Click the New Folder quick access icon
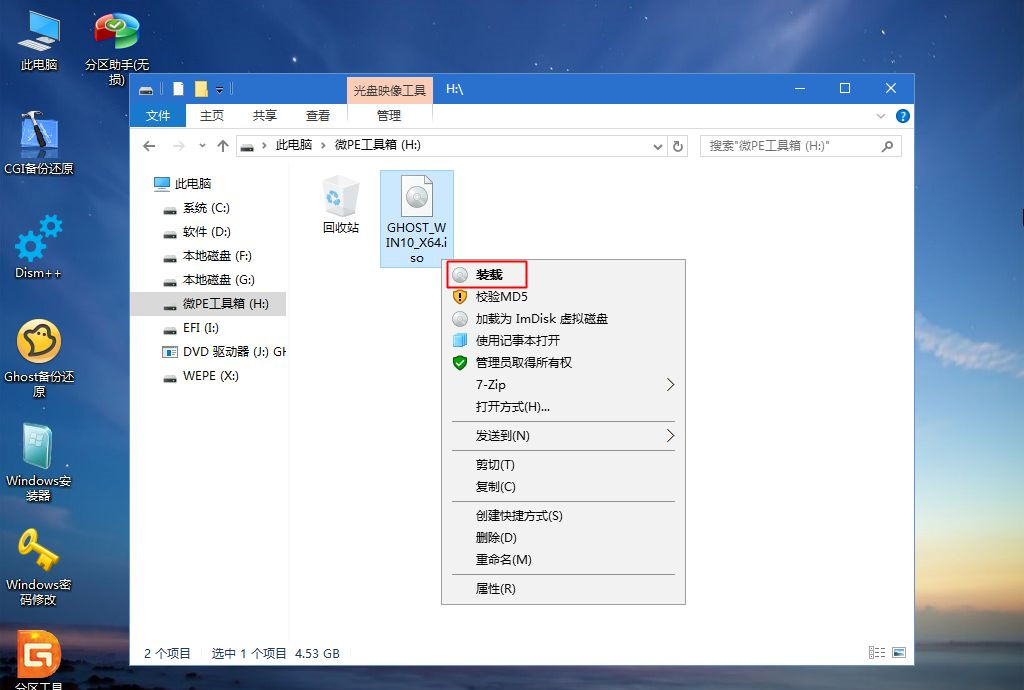Viewport: 1024px width, 690px height. click(x=203, y=88)
